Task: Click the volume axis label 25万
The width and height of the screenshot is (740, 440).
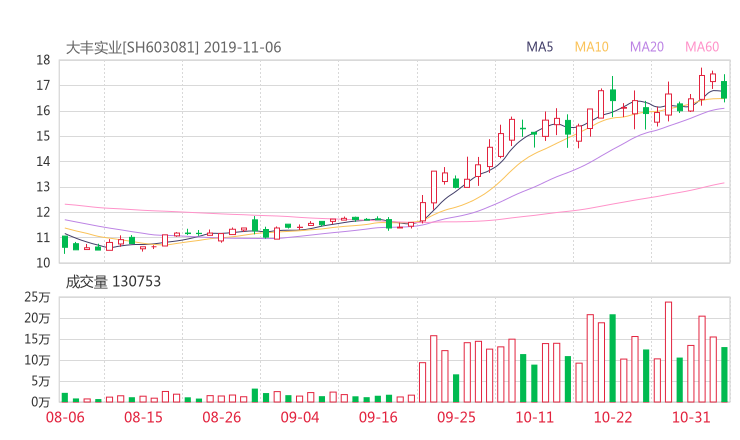Action: pos(37,297)
